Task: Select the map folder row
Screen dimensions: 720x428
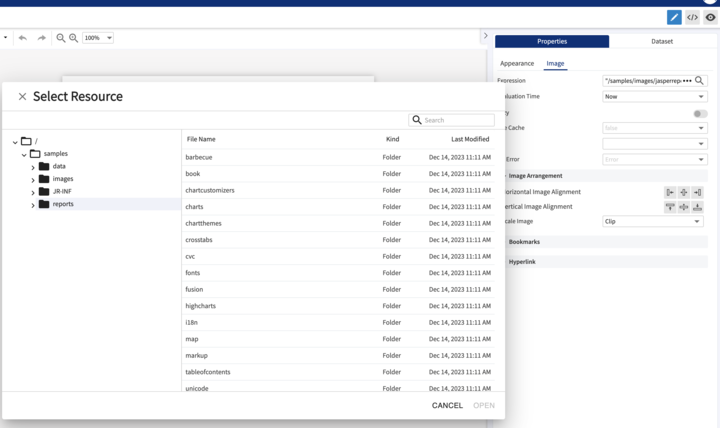Action: point(339,339)
